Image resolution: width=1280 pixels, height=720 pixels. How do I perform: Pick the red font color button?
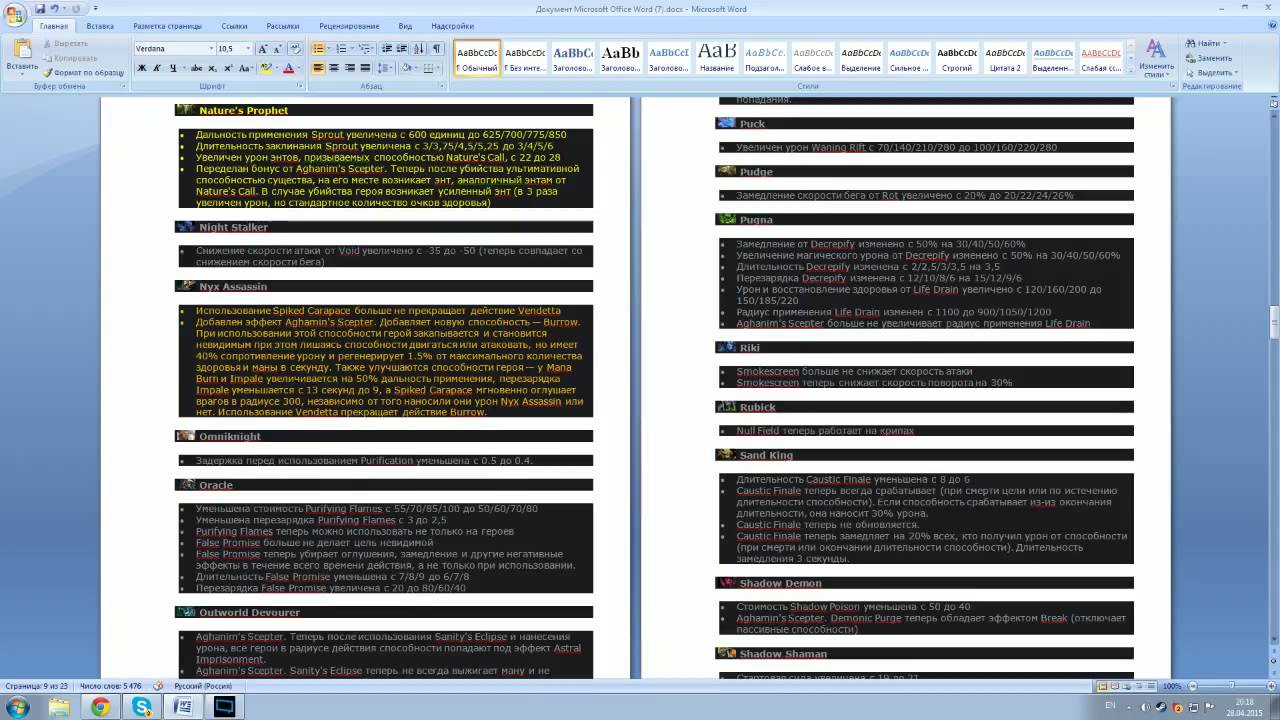(288, 68)
